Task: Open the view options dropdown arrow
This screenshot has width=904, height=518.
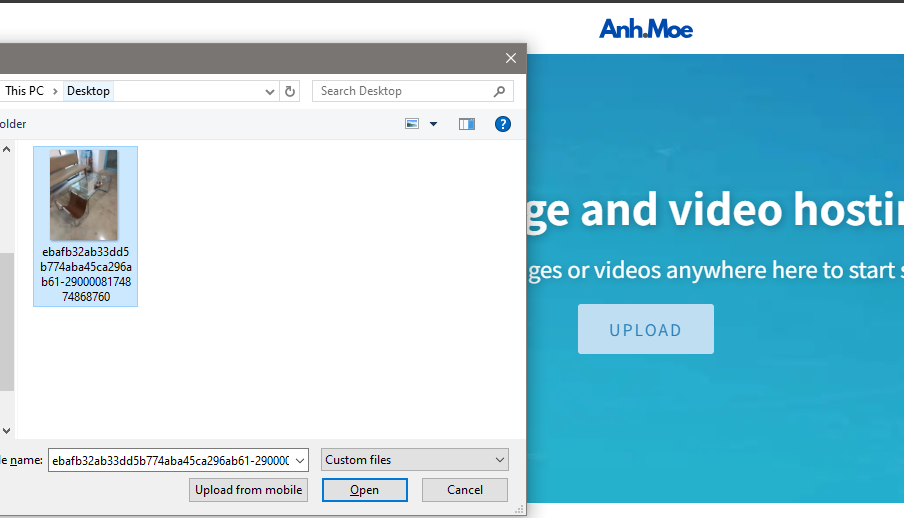Action: coord(433,124)
